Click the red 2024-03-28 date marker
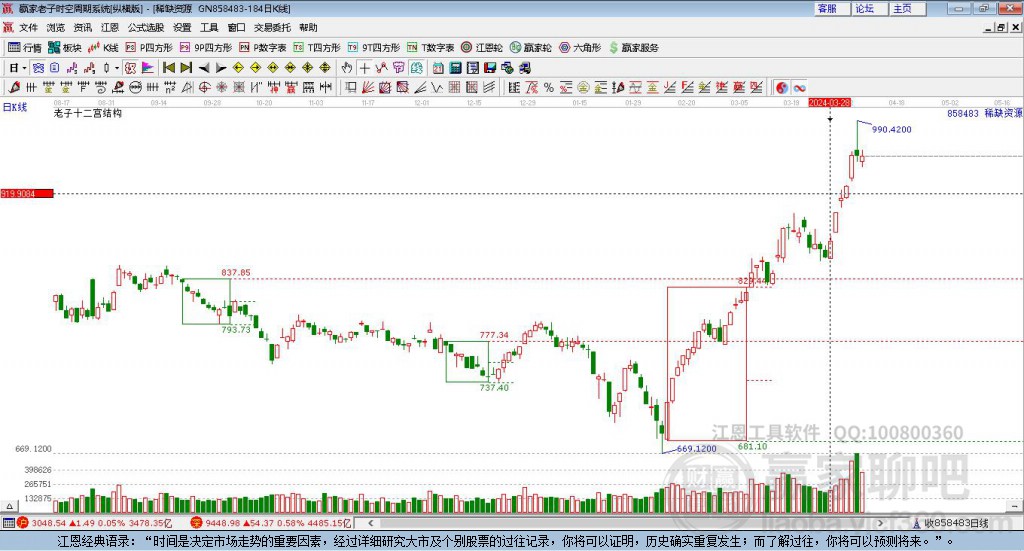 pyautogui.click(x=829, y=102)
